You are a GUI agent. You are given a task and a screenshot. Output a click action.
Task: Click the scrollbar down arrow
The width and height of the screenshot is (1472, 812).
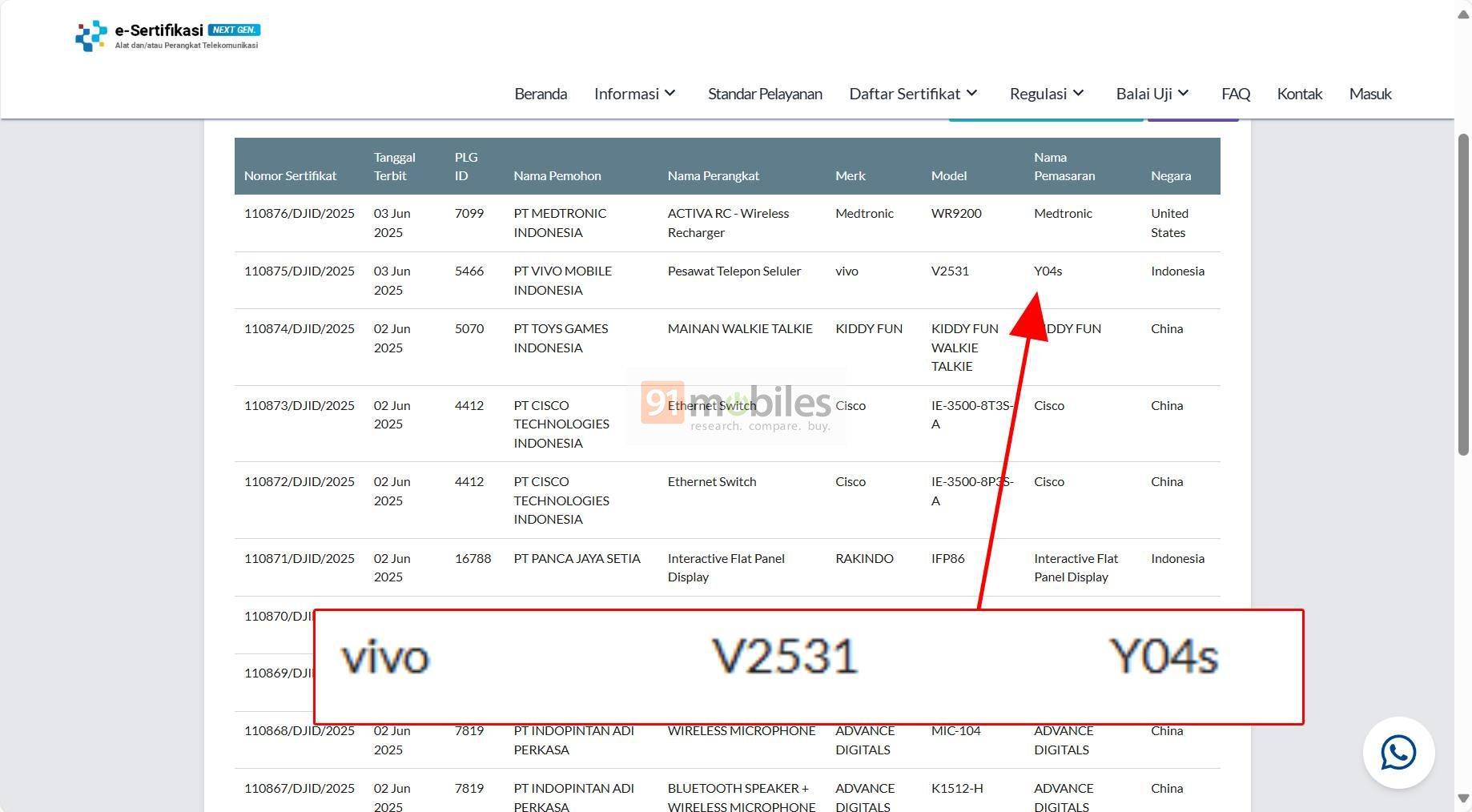click(1463, 798)
